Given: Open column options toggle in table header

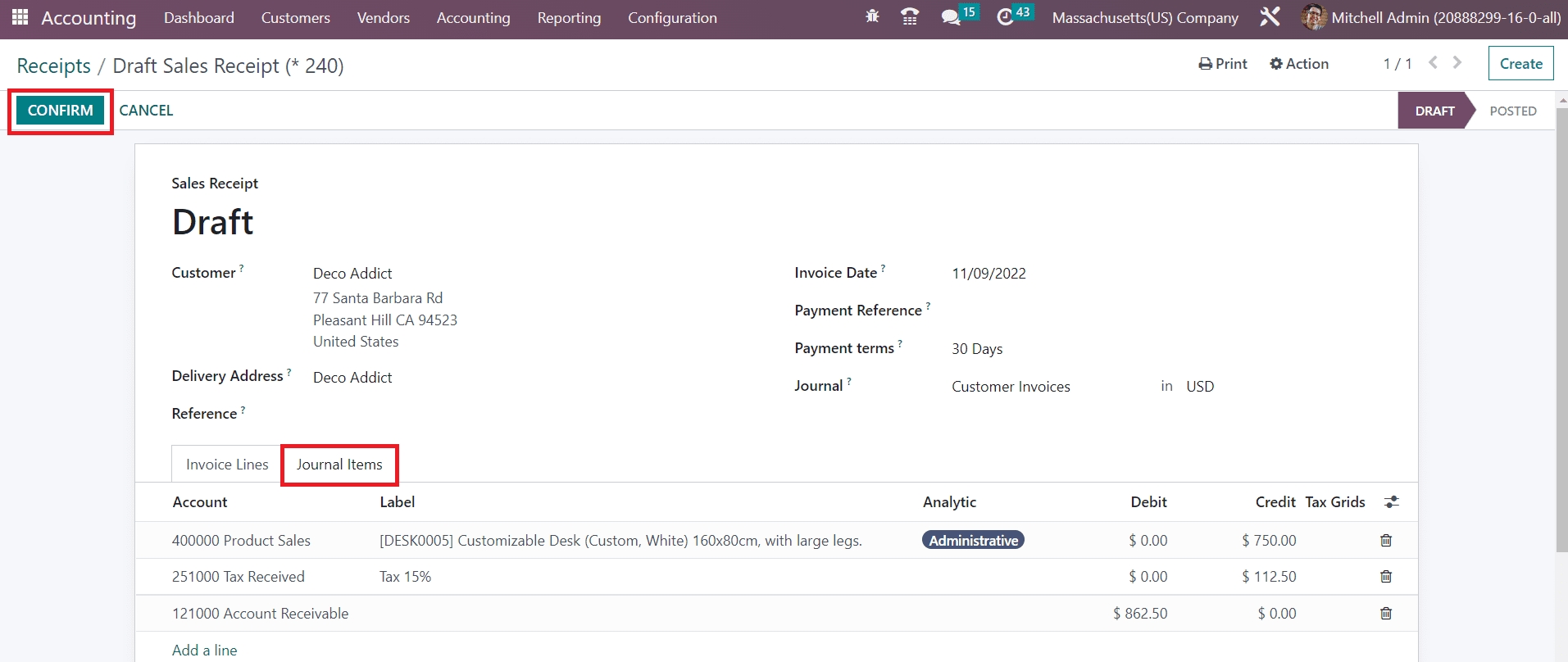Looking at the screenshot, I should 1391,502.
